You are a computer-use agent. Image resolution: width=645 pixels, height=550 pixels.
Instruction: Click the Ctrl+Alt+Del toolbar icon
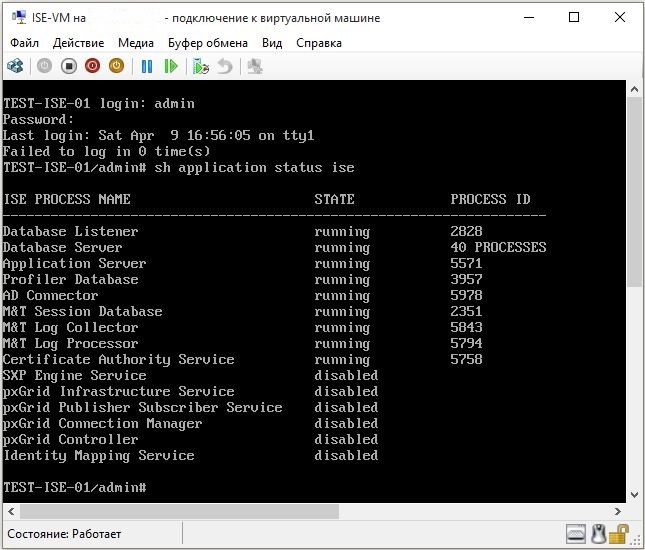coord(16,66)
